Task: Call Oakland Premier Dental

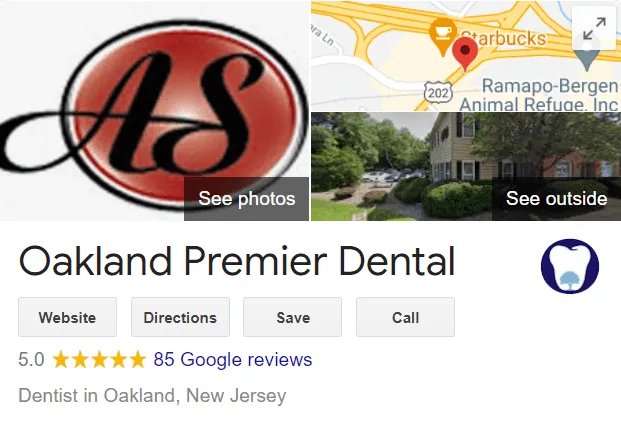Action: [405, 317]
